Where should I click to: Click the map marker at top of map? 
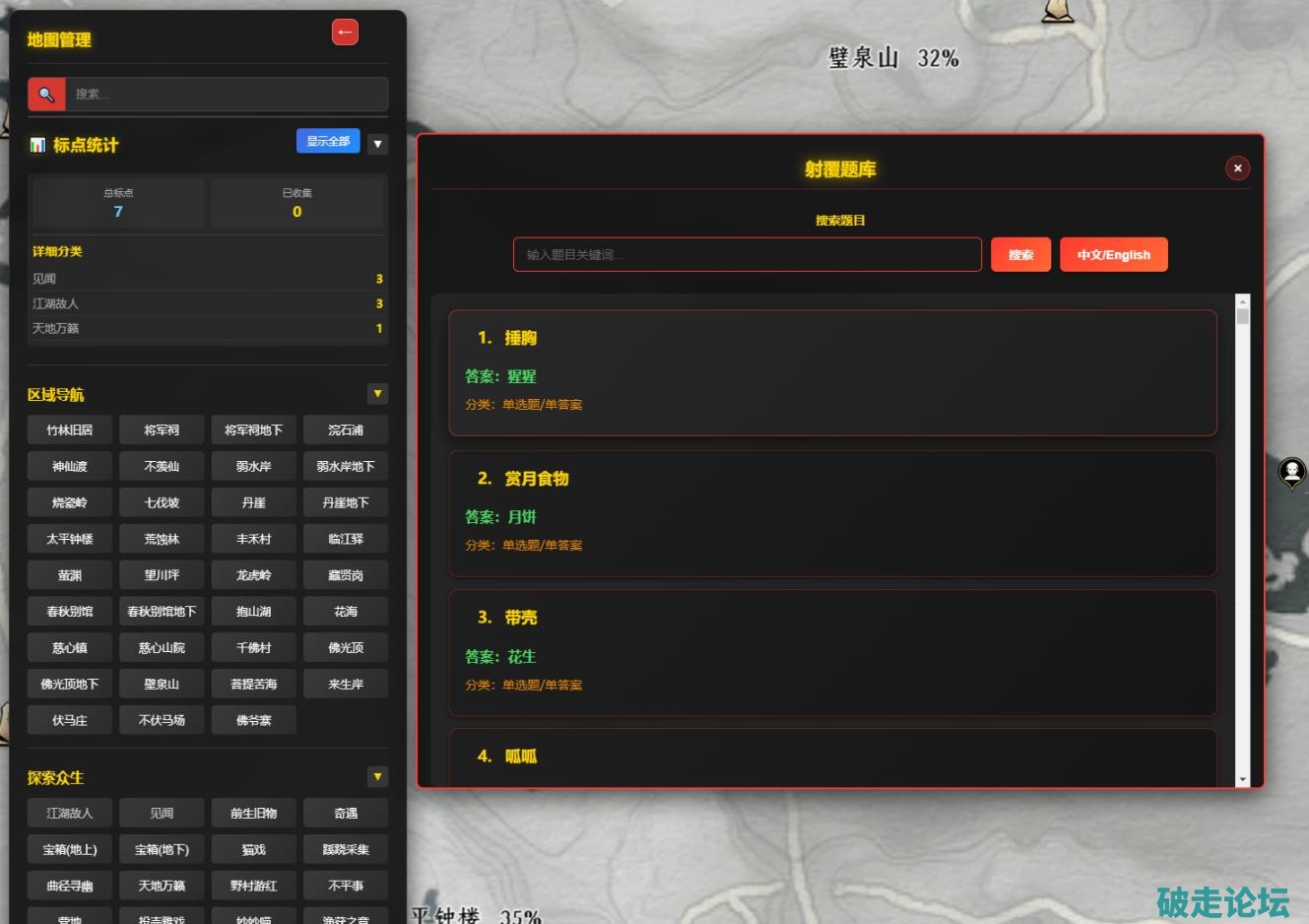pos(1058,10)
